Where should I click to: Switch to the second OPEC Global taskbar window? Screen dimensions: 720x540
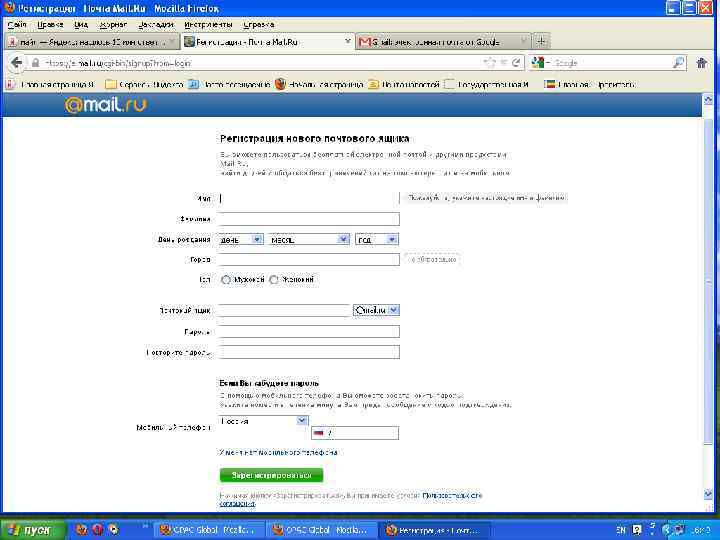(321, 530)
